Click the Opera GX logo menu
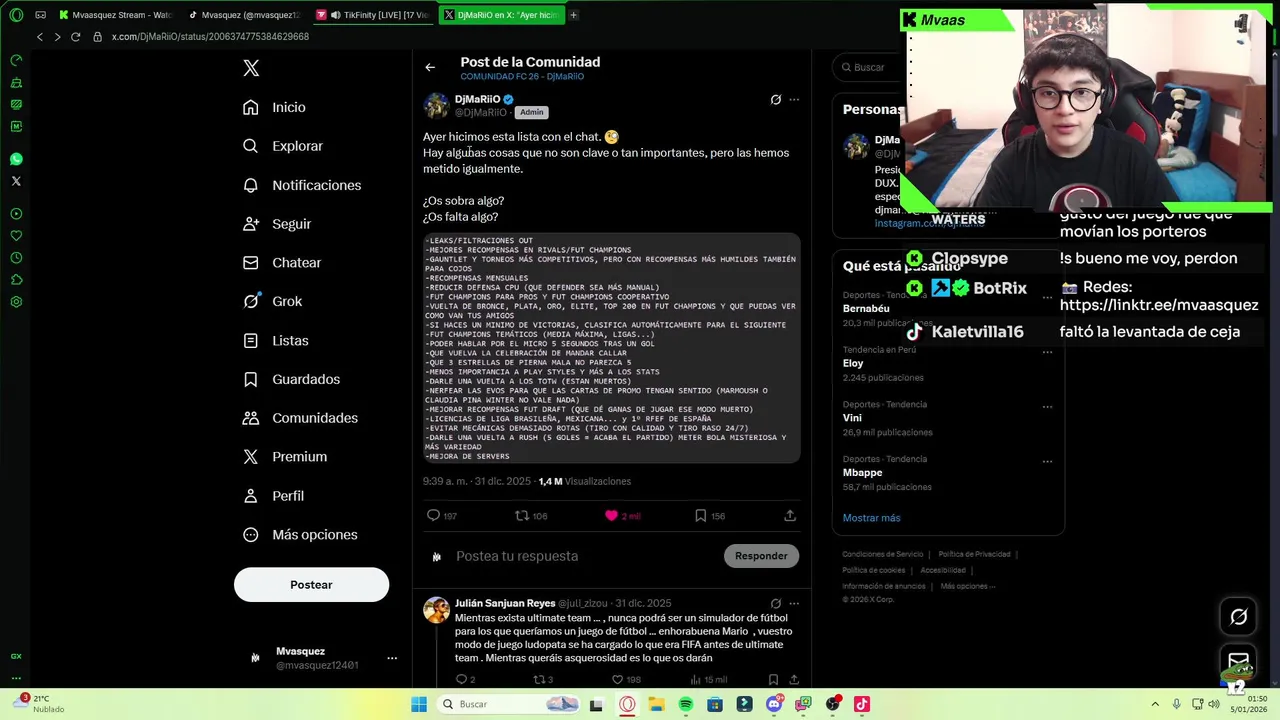Image resolution: width=1280 pixels, height=720 pixels. pos(16,15)
